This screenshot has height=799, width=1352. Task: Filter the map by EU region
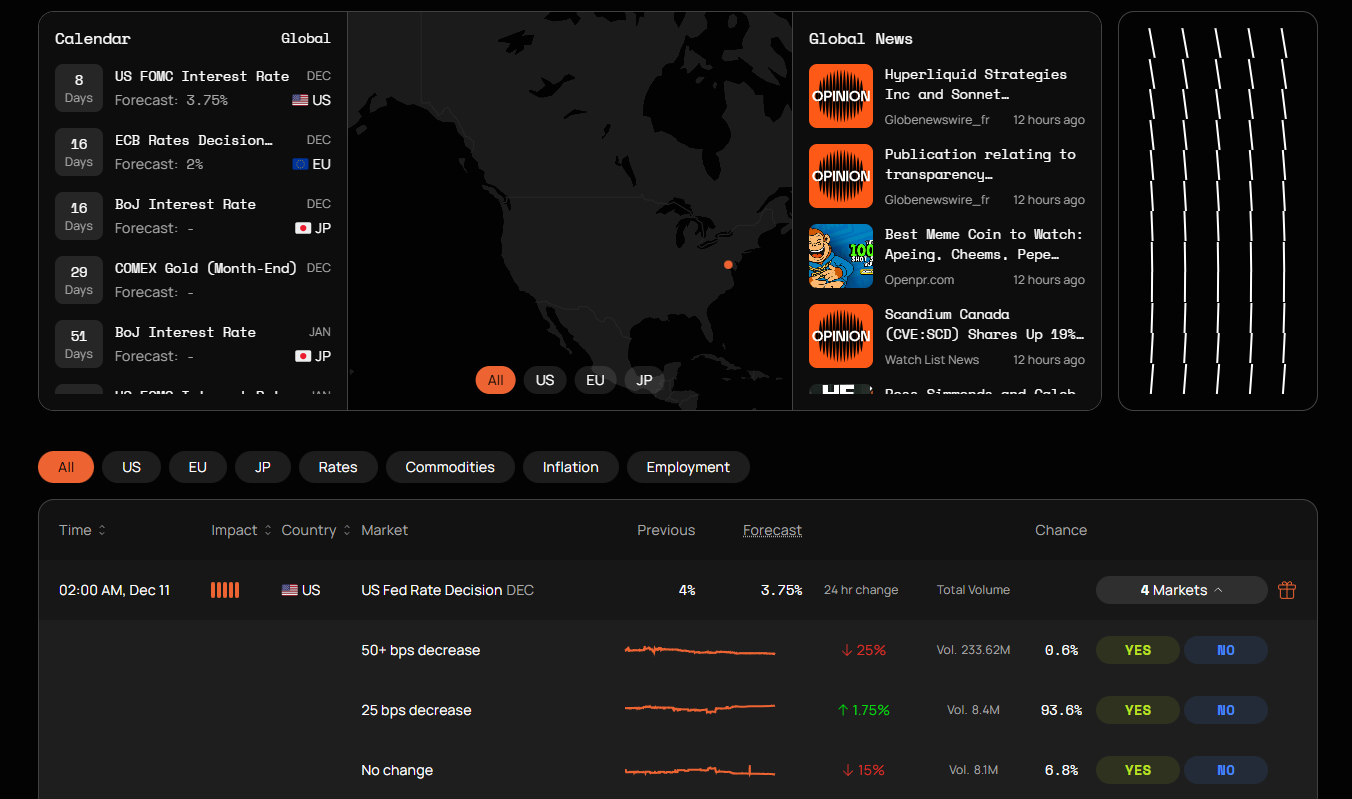(x=595, y=380)
